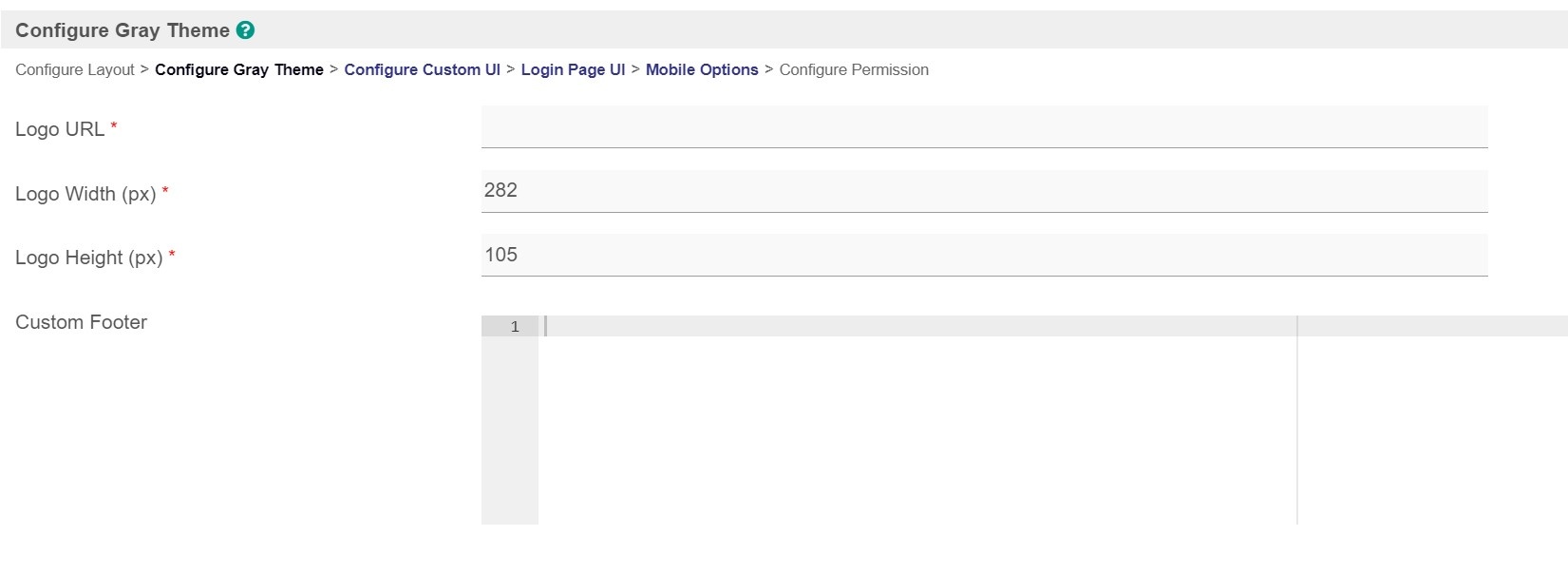This screenshot has height=574, width=1568.
Task: Jump to Configure Permission step
Action: coord(854,70)
